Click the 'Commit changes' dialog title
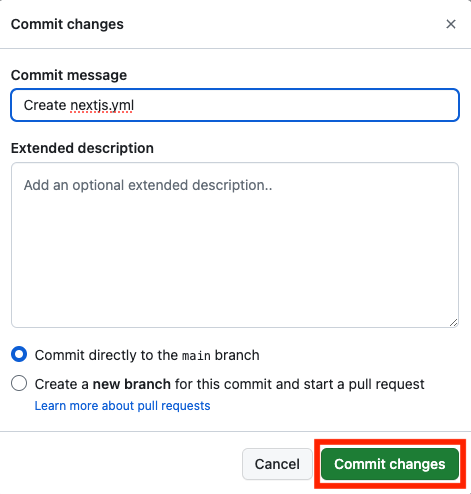471x494 pixels. 67,24
